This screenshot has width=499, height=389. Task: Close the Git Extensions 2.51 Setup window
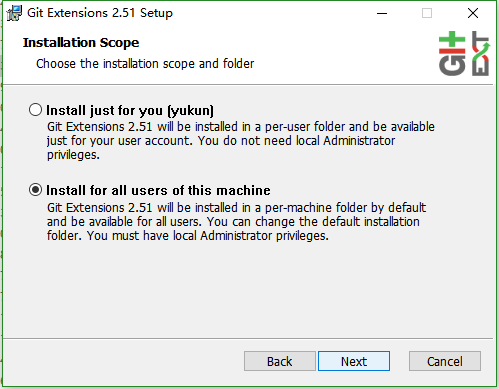click(473, 13)
